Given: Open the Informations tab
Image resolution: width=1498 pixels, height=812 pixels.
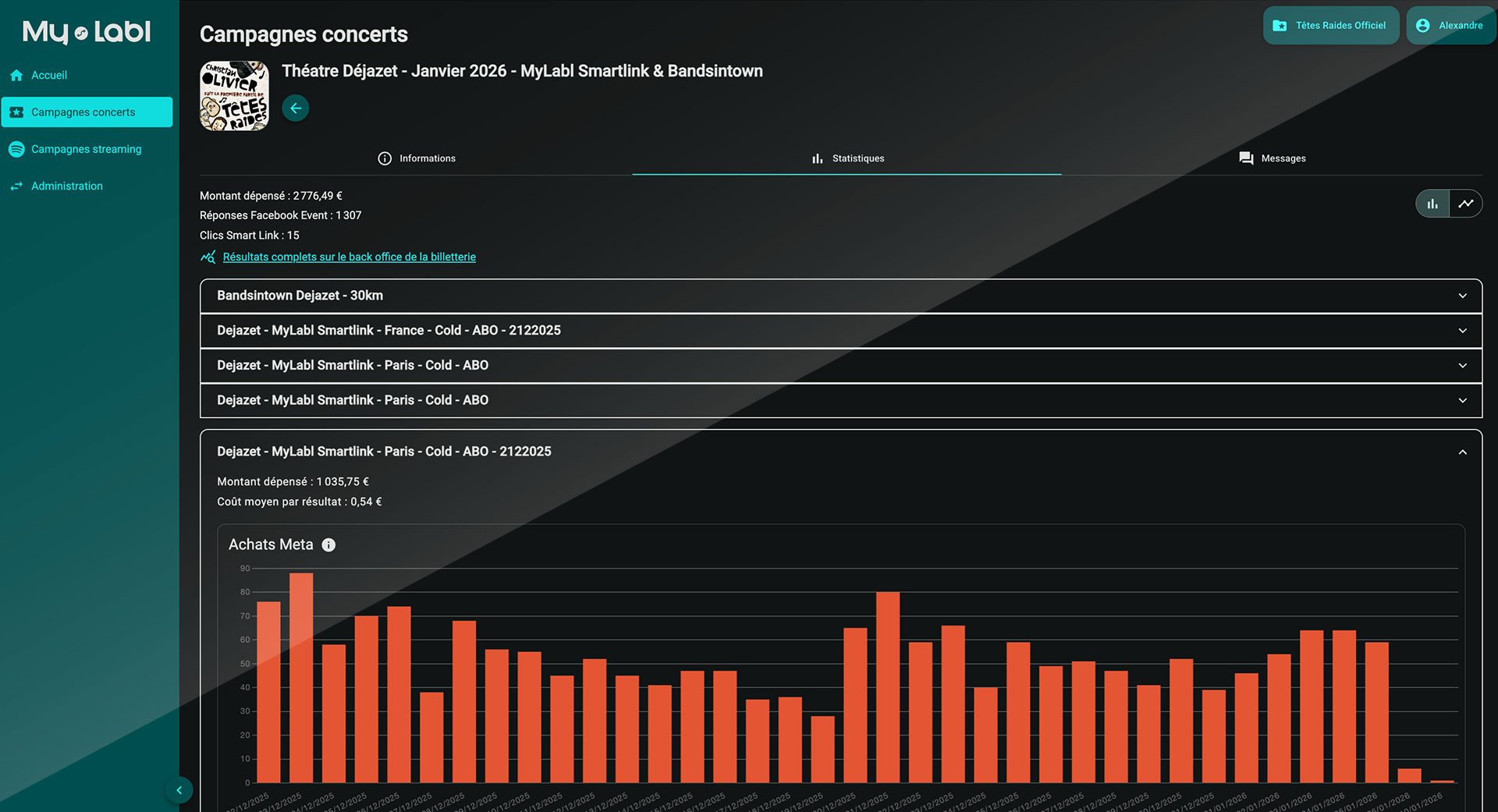Looking at the screenshot, I should pos(417,158).
